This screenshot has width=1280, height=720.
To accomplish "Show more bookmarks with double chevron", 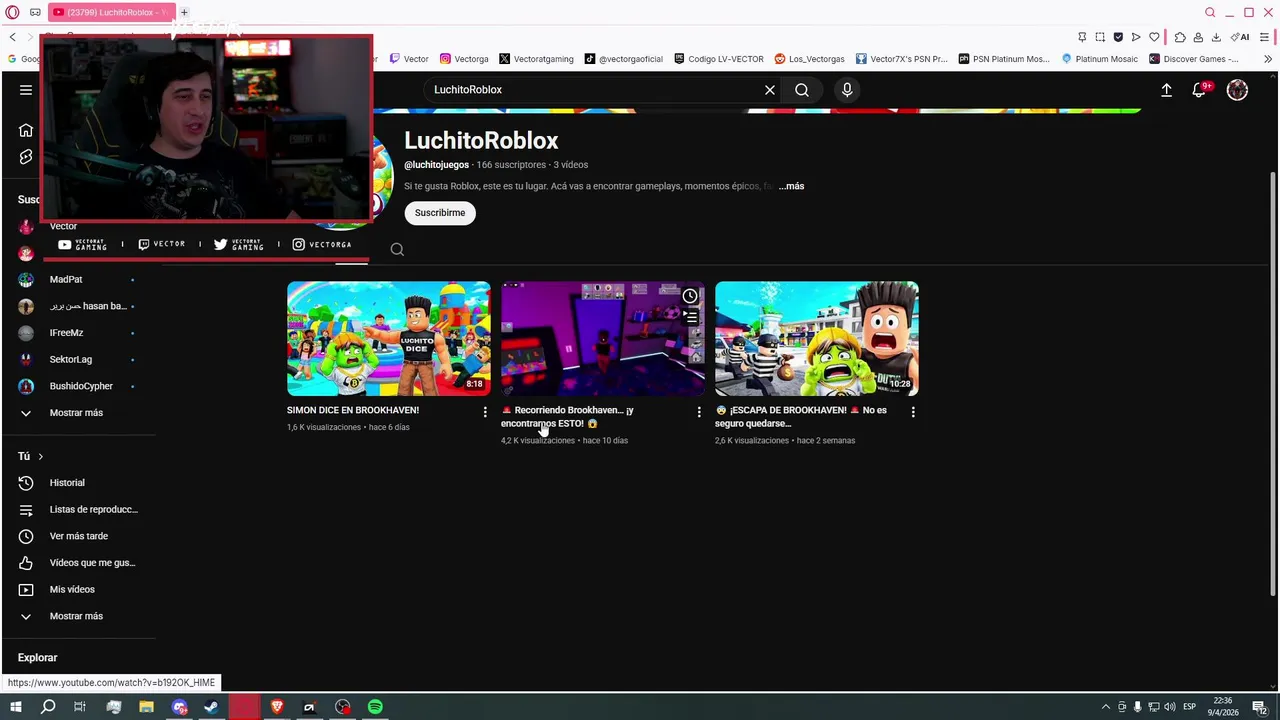I will [1268, 59].
